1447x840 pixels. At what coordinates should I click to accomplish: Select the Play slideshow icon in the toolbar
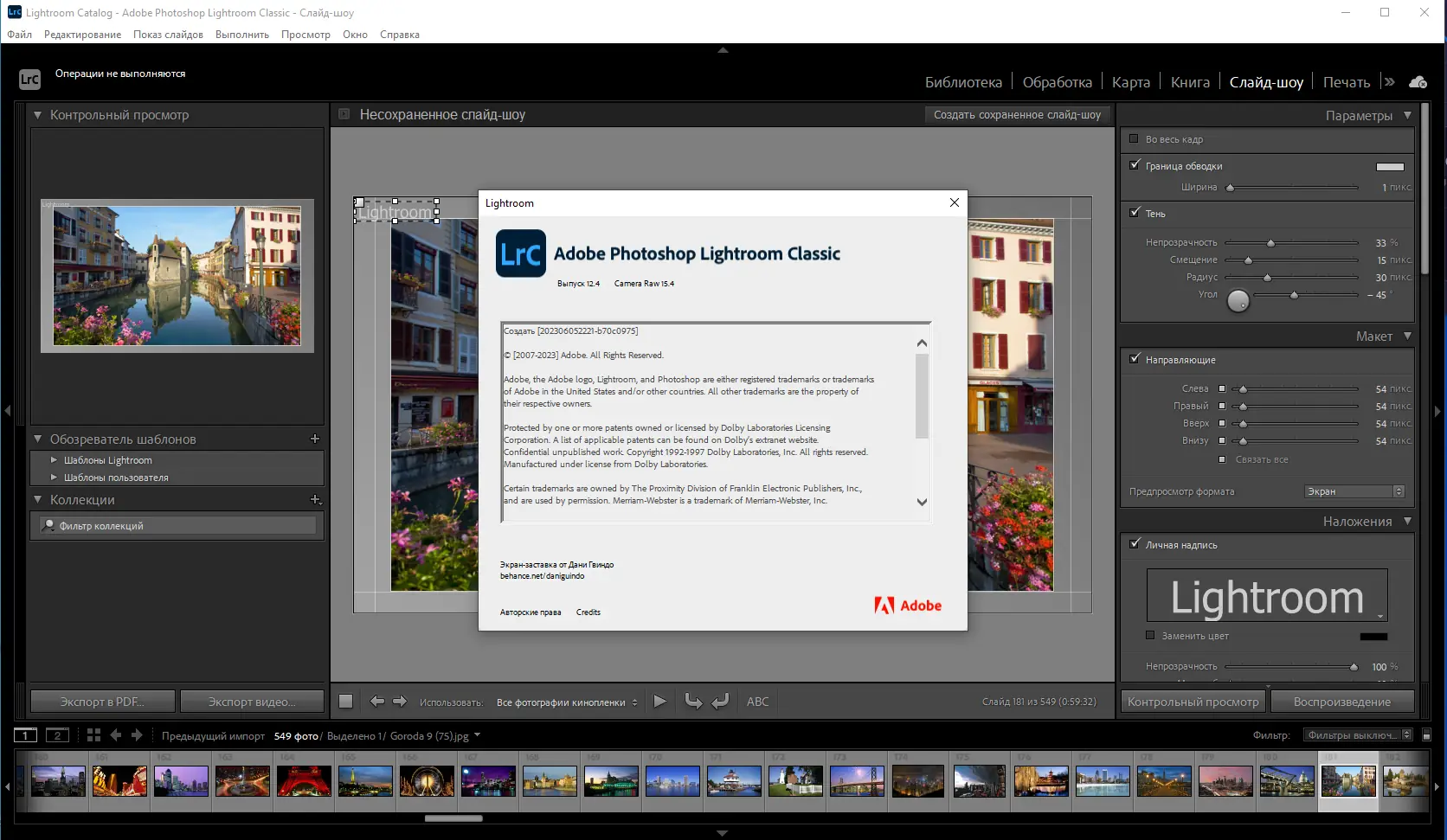click(x=660, y=702)
